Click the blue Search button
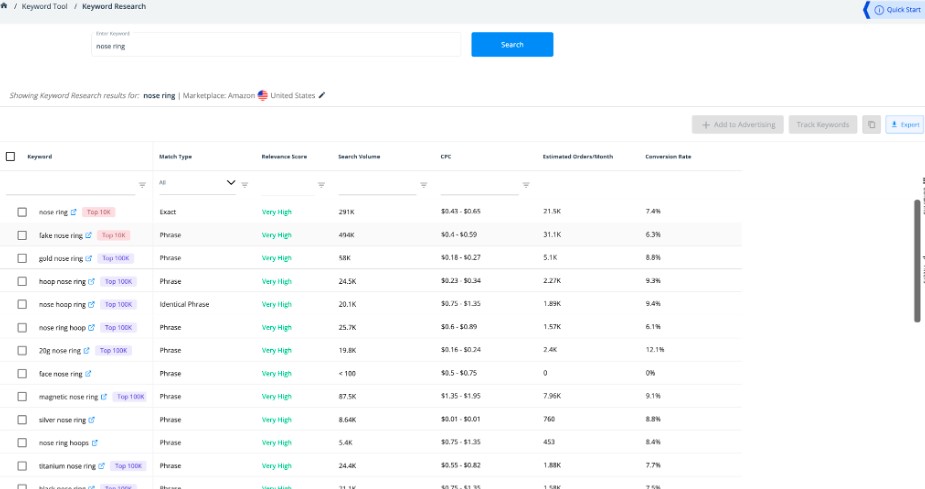 [x=512, y=44]
